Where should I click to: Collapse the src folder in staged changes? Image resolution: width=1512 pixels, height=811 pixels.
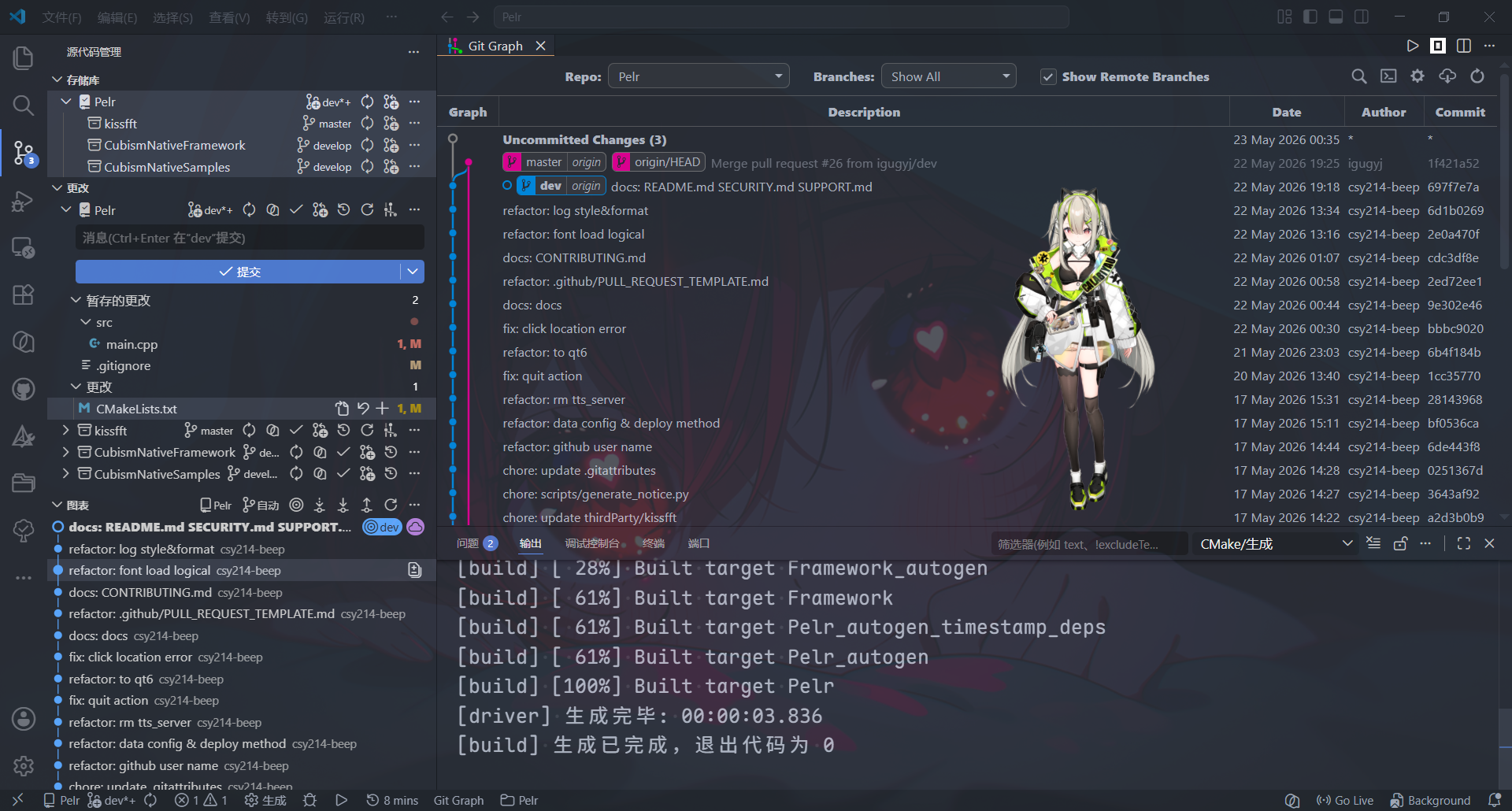tap(86, 322)
